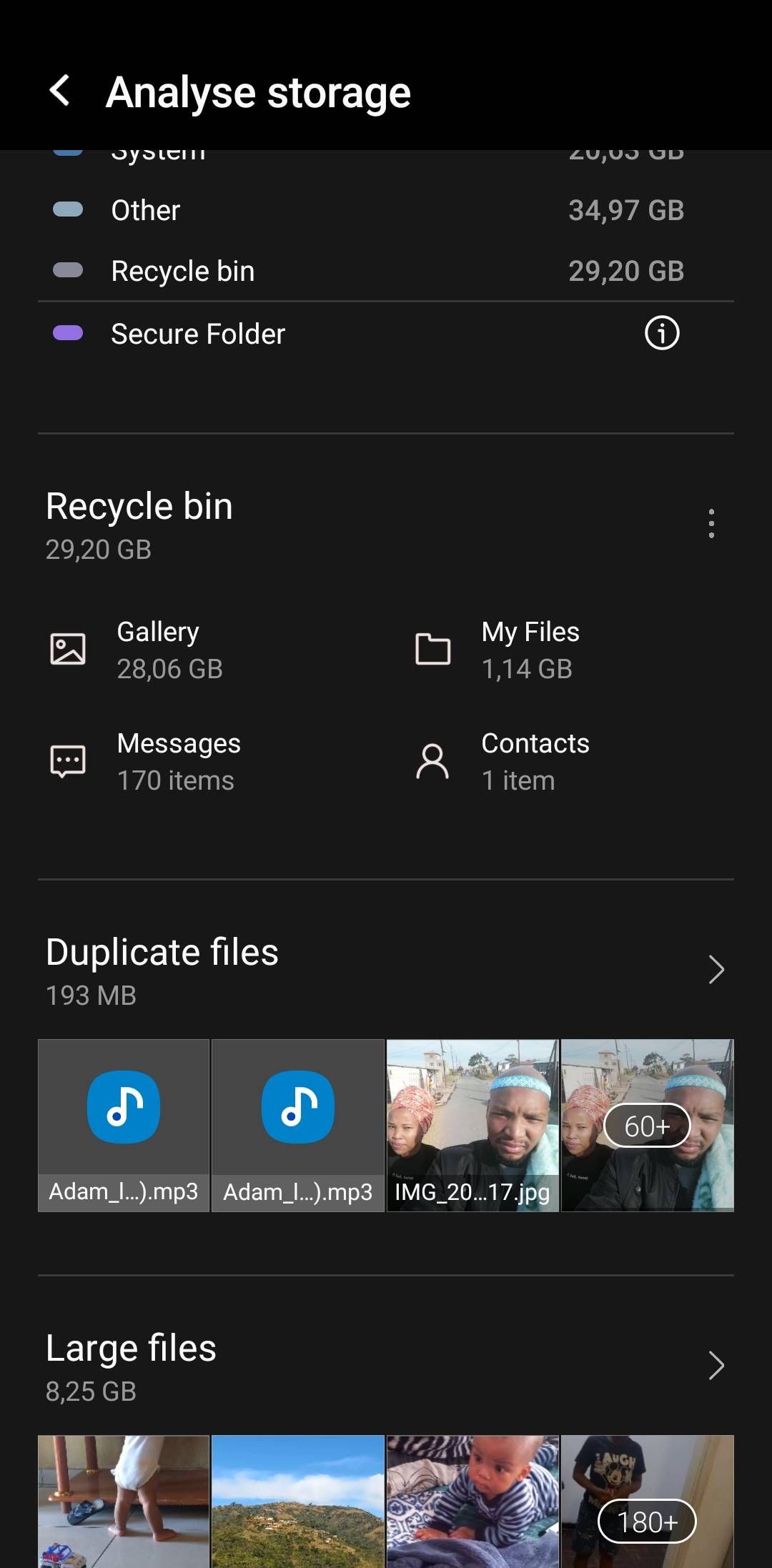This screenshot has height=1568, width=772.
Task: Tap the back arrow in header
Action: click(x=60, y=91)
